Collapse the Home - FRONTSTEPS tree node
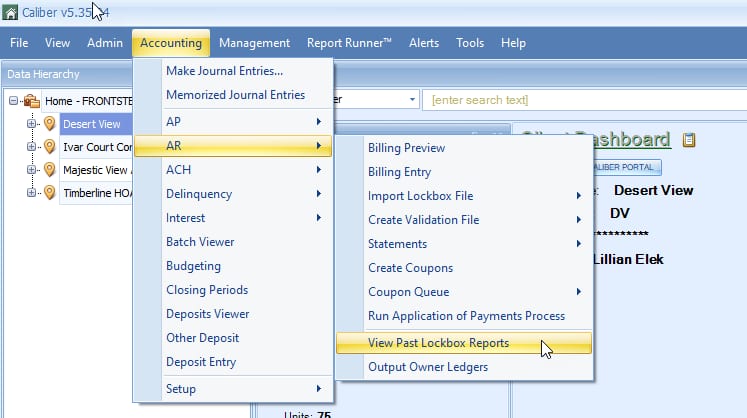The height and width of the screenshot is (418, 747). click(13, 101)
